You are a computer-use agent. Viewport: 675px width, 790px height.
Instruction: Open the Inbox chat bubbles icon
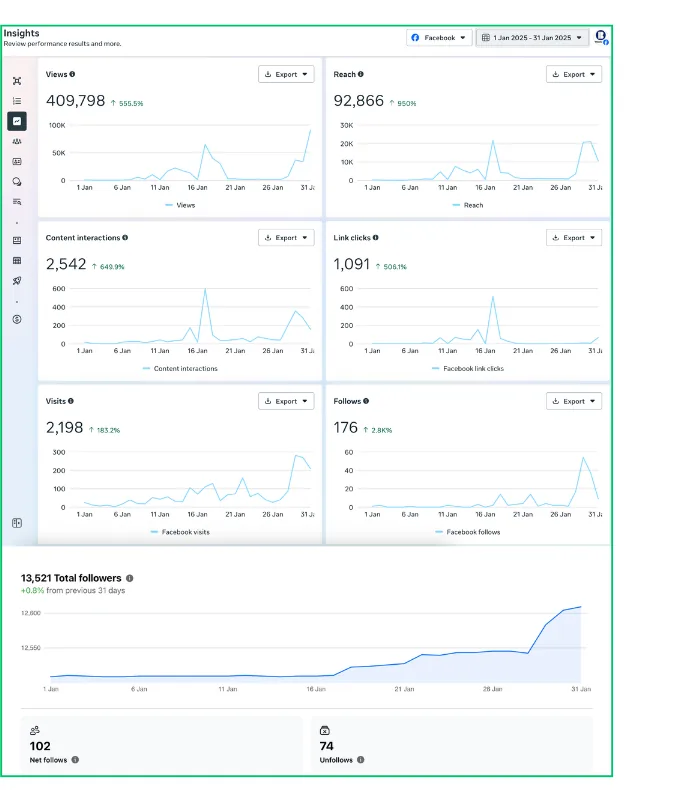(17, 182)
